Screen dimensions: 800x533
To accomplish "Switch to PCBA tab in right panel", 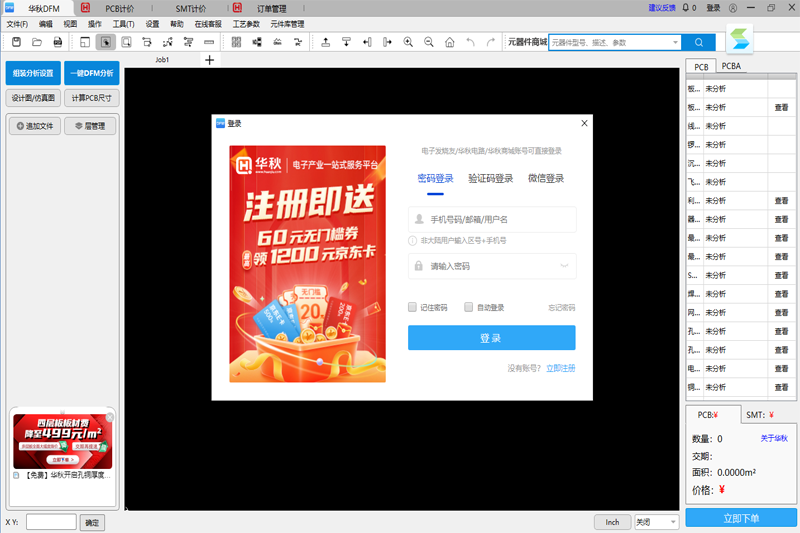I will [731, 66].
